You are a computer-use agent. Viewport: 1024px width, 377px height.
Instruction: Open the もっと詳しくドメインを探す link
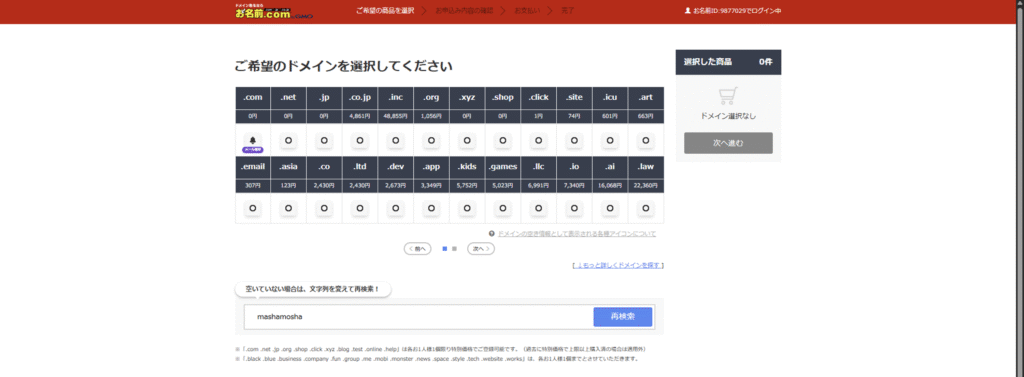(617, 265)
